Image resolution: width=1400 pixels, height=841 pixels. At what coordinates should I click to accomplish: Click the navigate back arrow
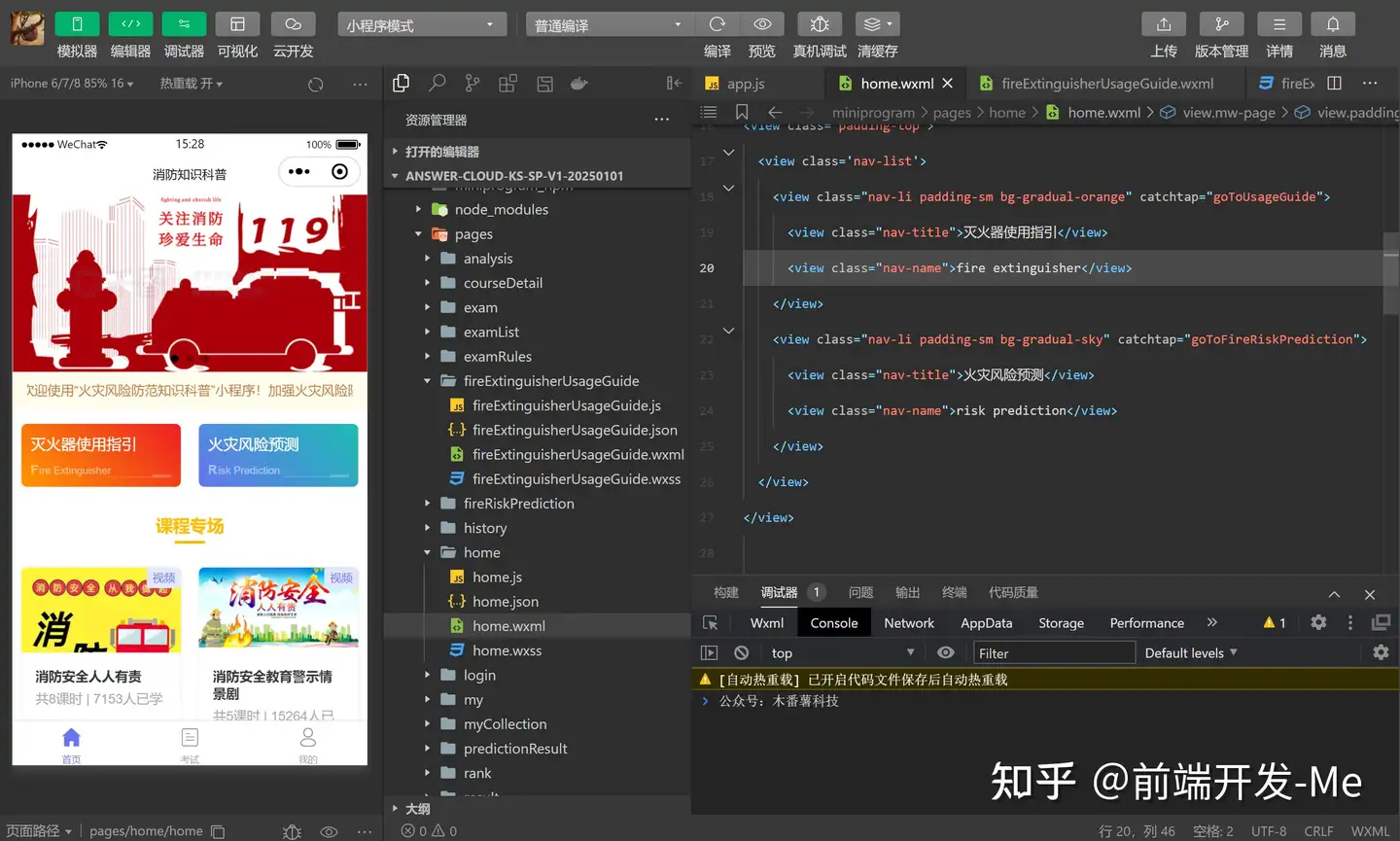[775, 112]
